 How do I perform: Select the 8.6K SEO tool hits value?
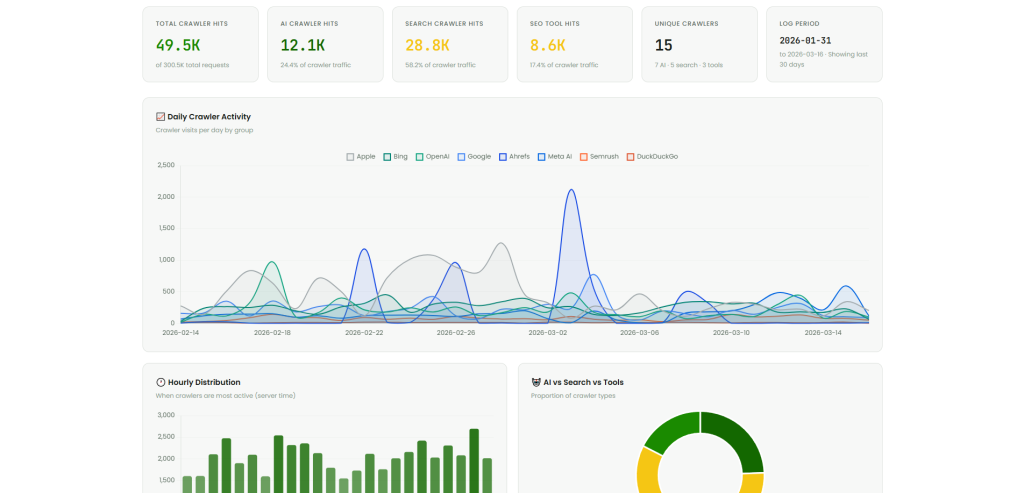tap(547, 45)
